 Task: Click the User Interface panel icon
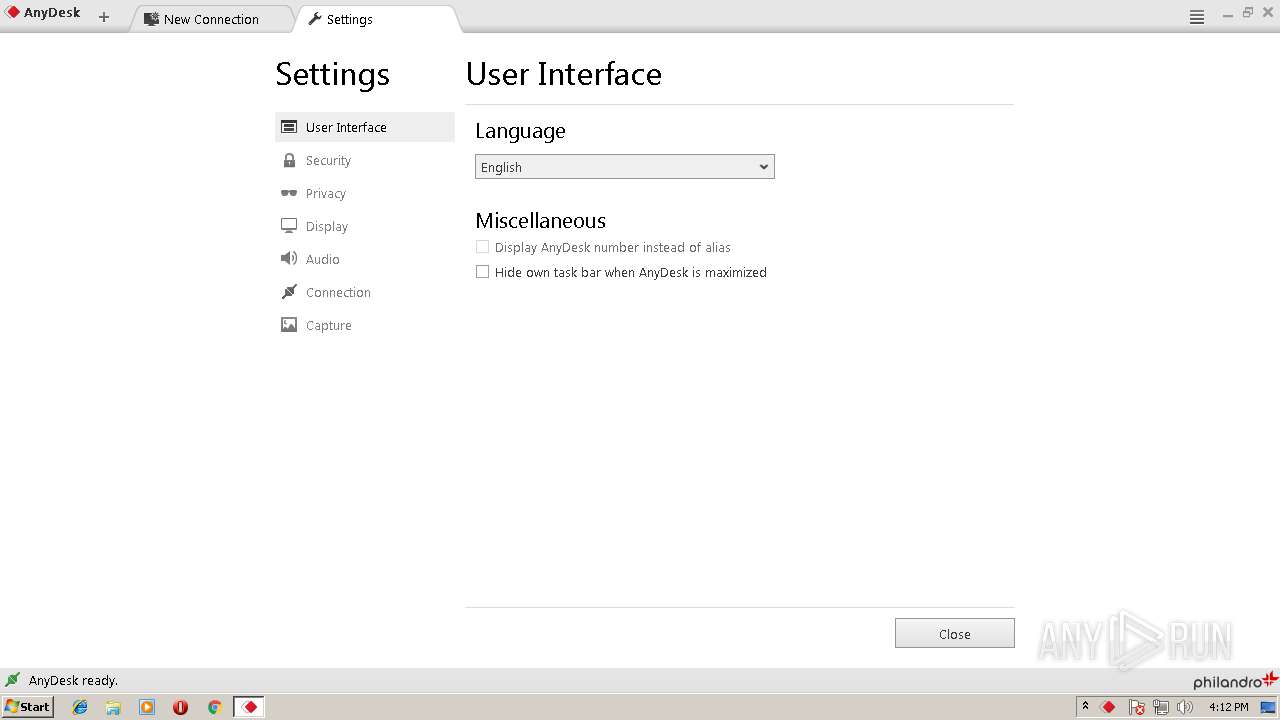click(x=289, y=127)
